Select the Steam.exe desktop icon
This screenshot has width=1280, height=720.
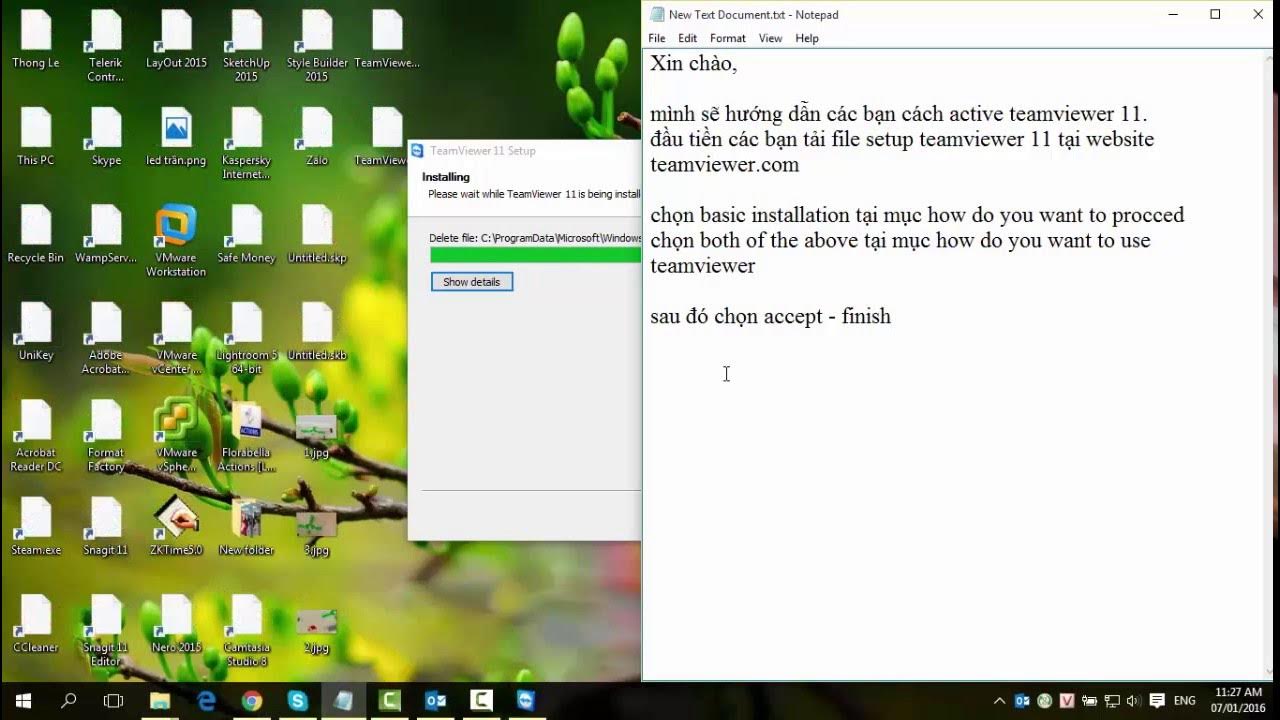tap(36, 526)
